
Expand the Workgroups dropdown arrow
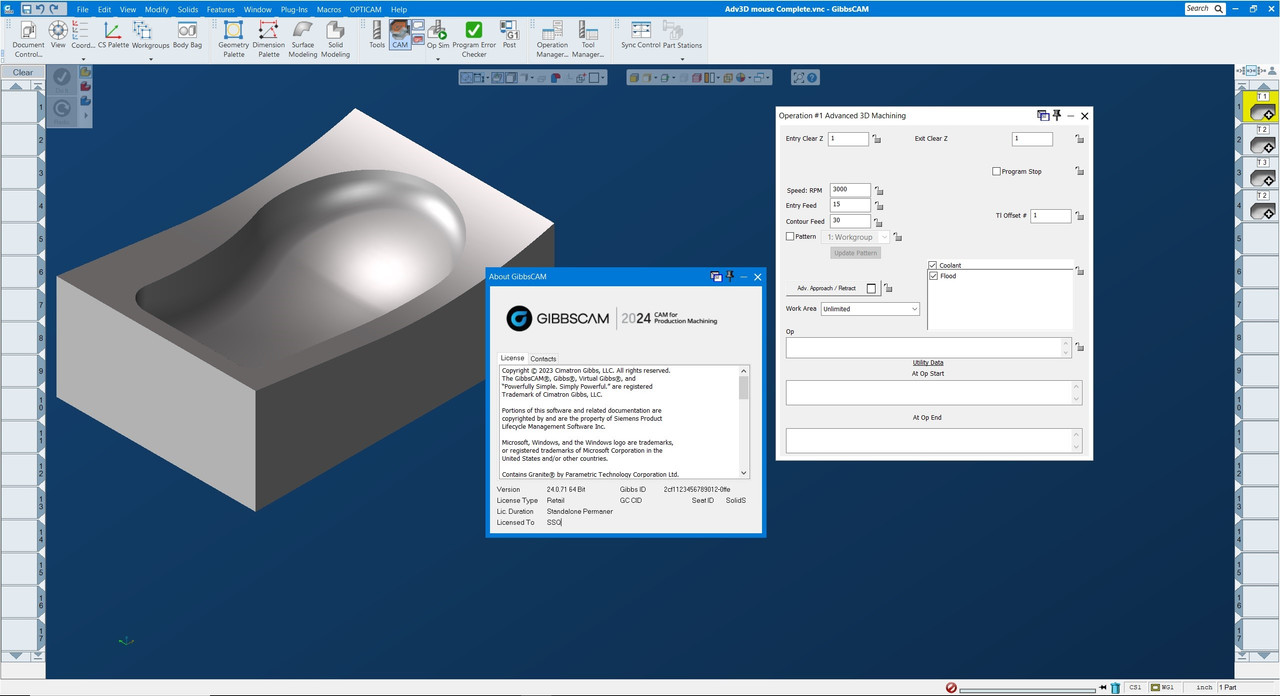[x=151, y=59]
